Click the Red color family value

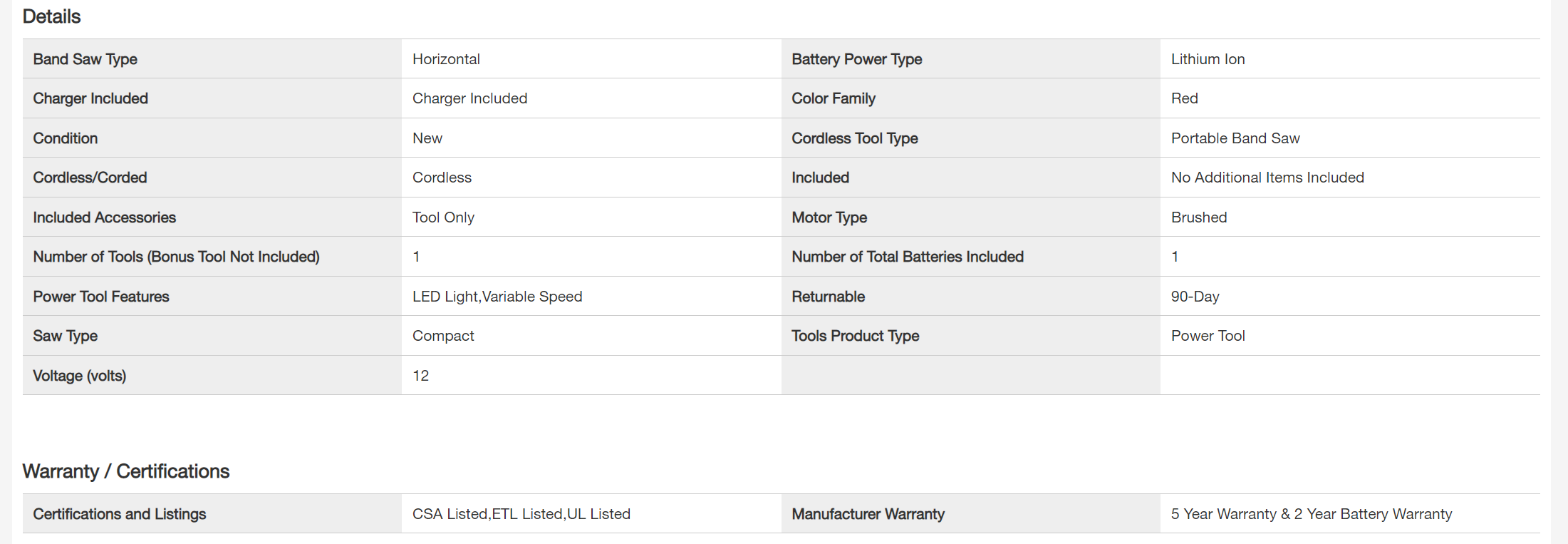click(x=1184, y=98)
